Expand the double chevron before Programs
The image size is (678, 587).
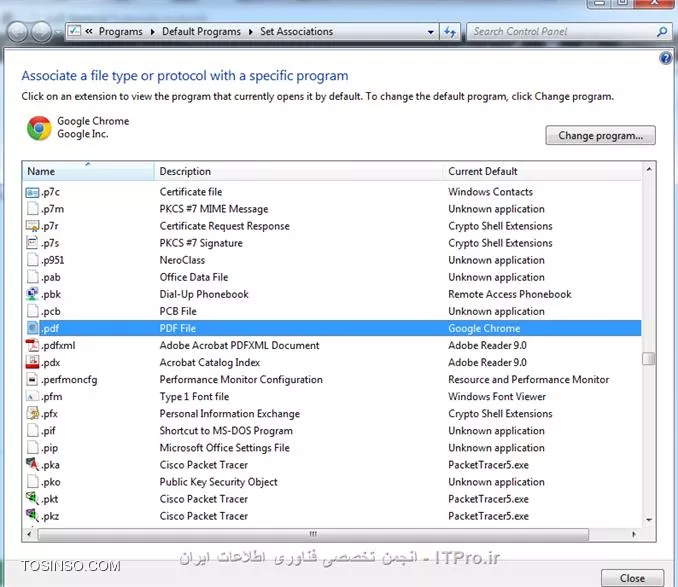(x=89, y=32)
